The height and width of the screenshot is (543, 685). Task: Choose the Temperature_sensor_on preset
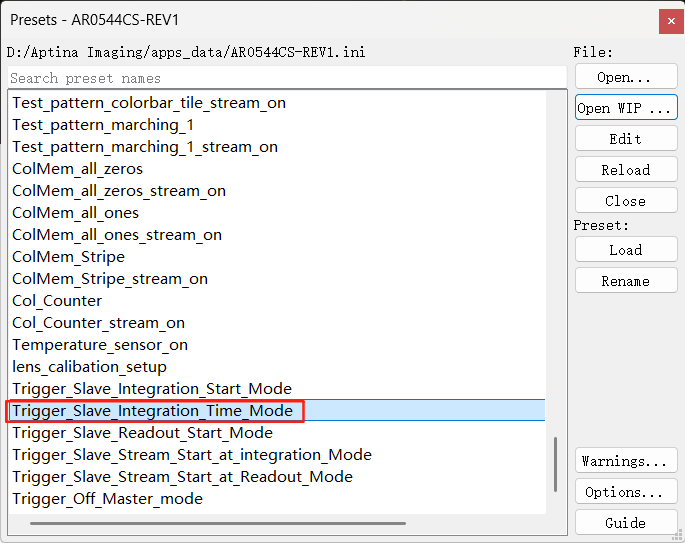[x=100, y=345]
